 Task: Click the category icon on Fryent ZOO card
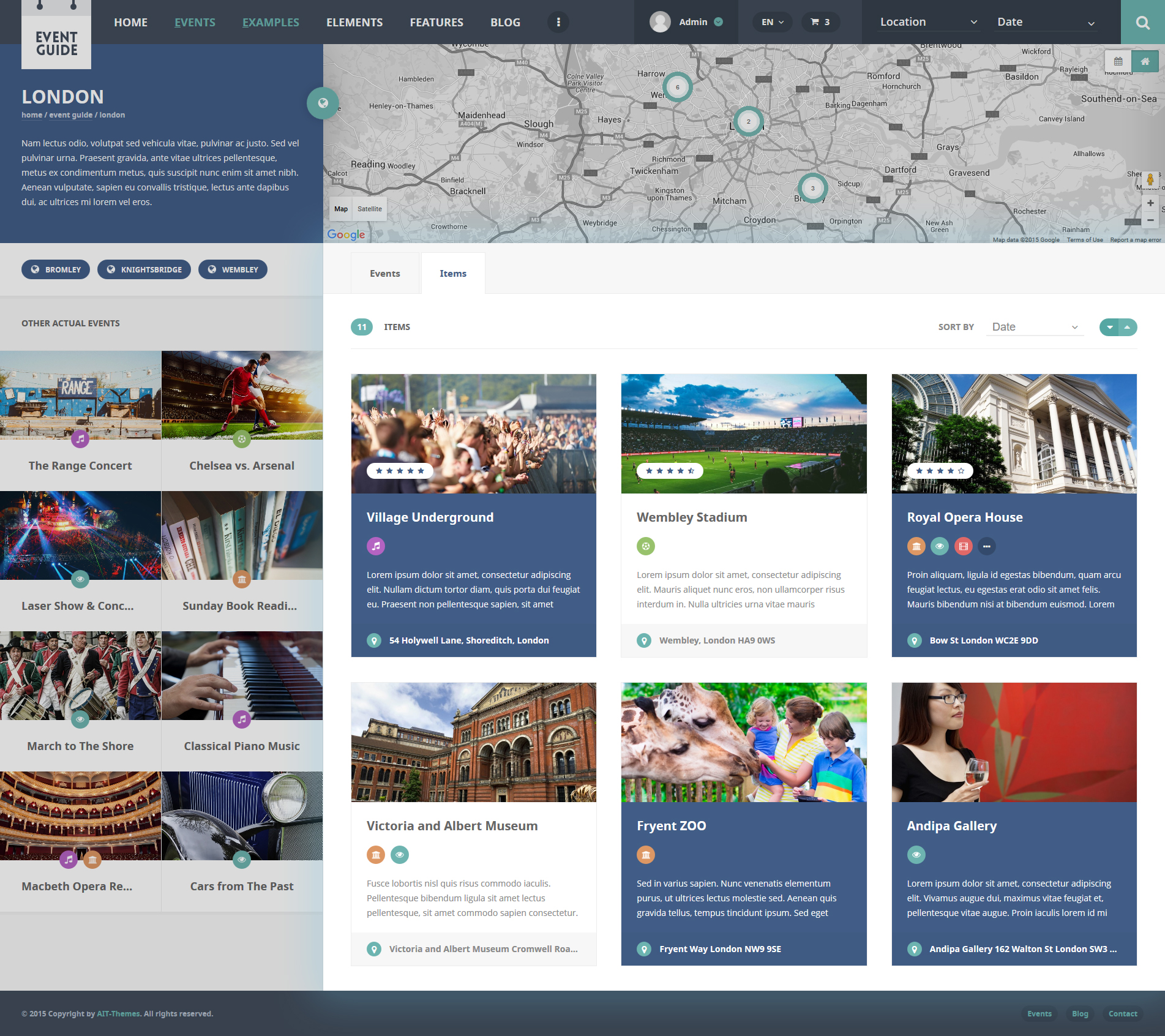point(646,854)
